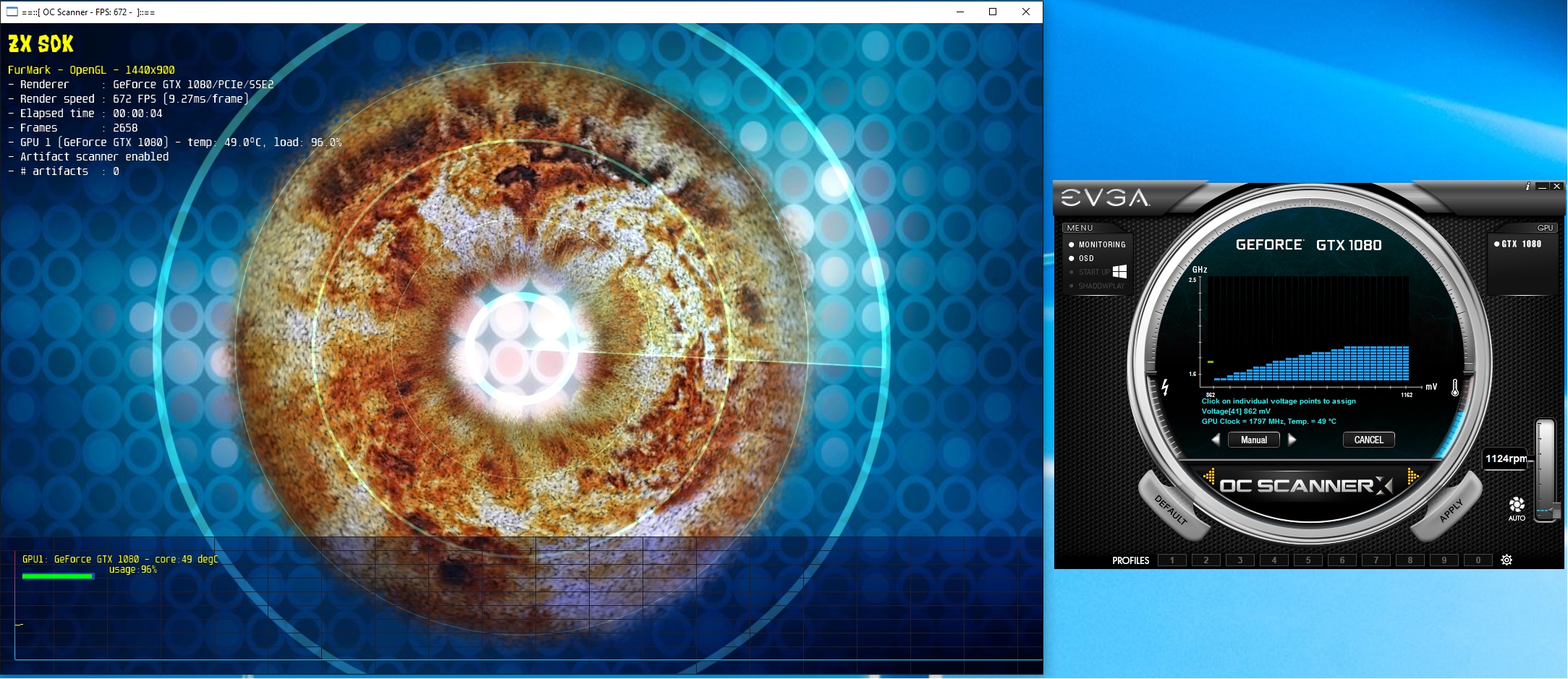
Task: Close the EVGA Precision window
Action: (x=1556, y=187)
